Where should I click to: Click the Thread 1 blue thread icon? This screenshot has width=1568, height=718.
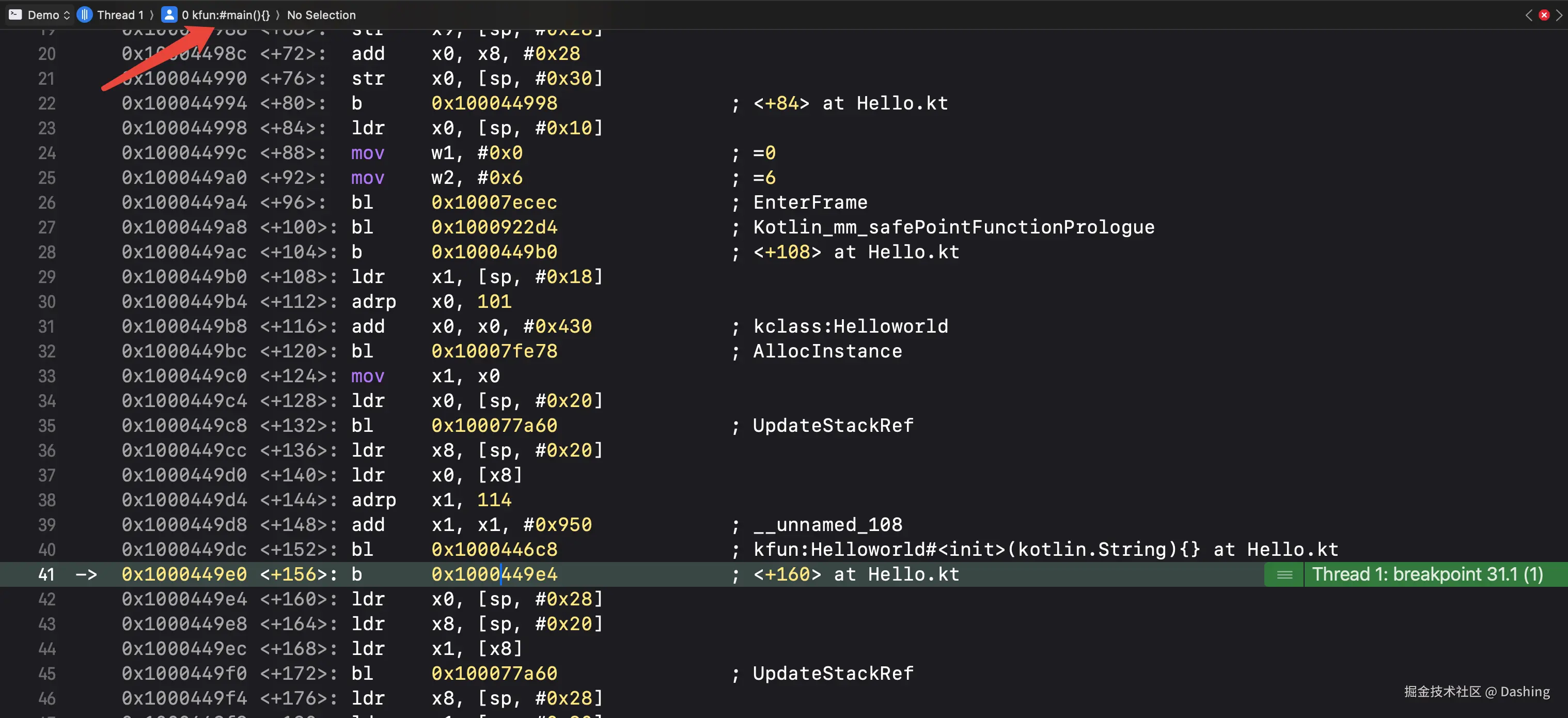click(x=85, y=14)
